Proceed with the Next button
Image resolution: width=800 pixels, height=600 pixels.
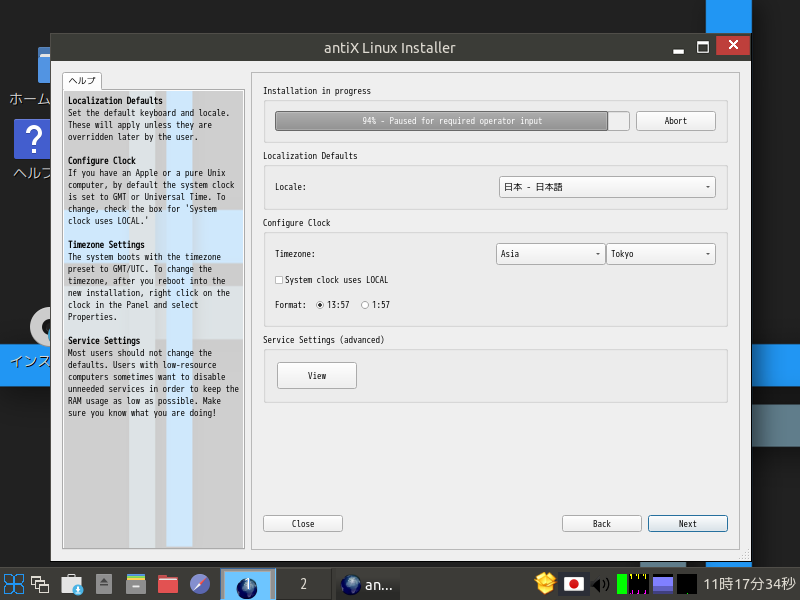tap(688, 523)
